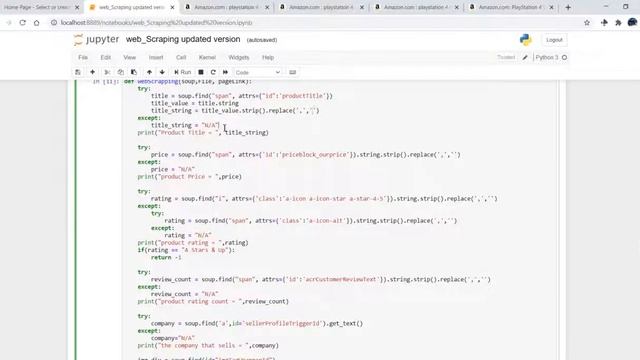Open a new browser tab
This screenshot has width=640, height=360.
(568, 7)
